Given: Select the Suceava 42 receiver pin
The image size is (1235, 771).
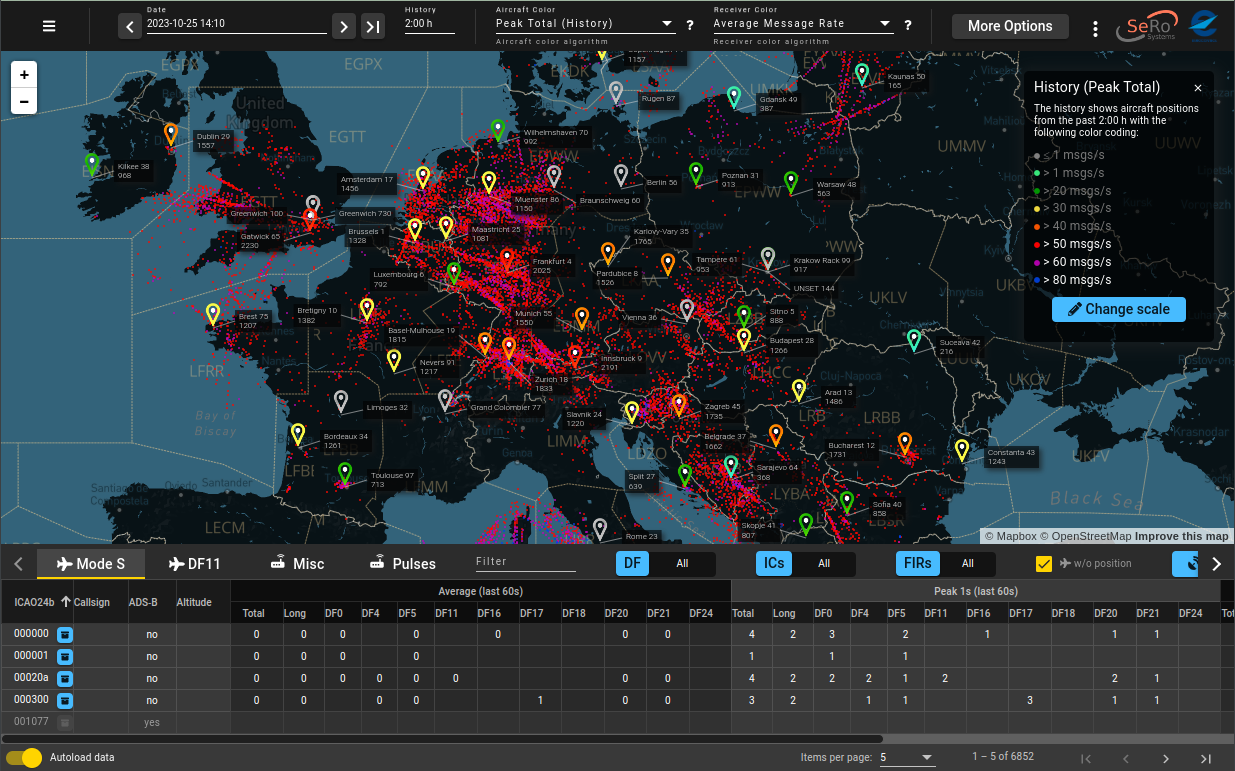Looking at the screenshot, I should click(x=914, y=340).
